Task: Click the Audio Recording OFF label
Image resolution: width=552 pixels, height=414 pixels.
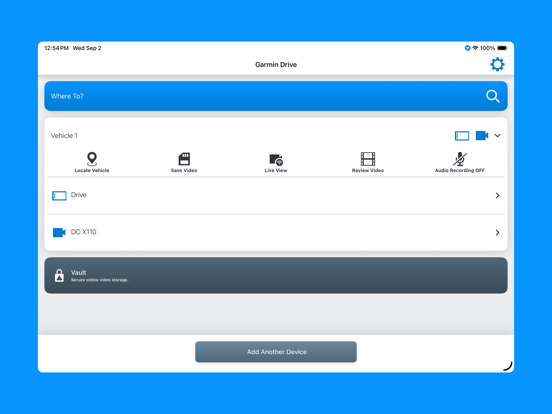Action: (460, 170)
